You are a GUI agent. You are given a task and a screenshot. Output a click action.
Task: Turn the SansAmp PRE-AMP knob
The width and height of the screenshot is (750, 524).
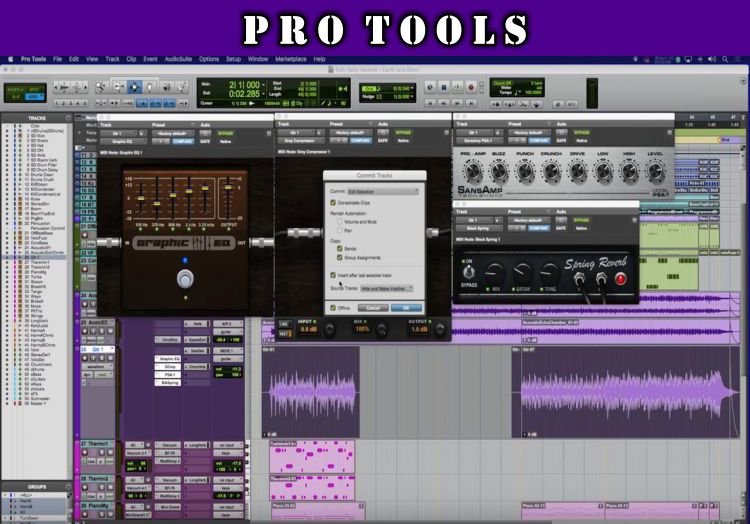pyautogui.click(x=473, y=171)
